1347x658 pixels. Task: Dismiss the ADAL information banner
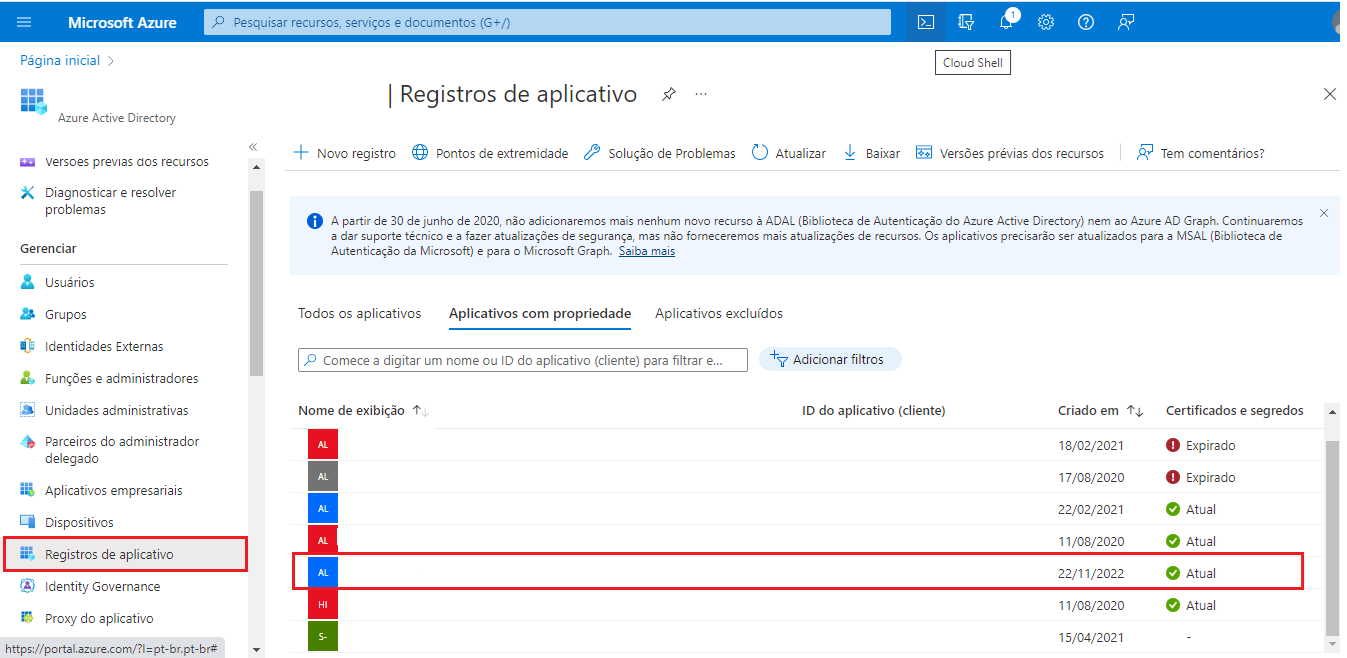coord(1324,213)
